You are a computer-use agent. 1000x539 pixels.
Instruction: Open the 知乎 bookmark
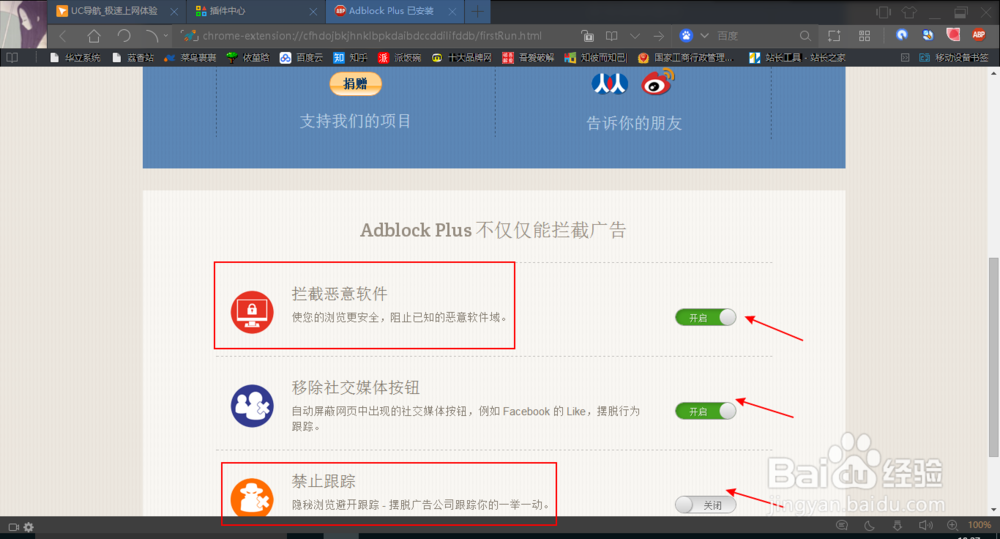point(350,57)
